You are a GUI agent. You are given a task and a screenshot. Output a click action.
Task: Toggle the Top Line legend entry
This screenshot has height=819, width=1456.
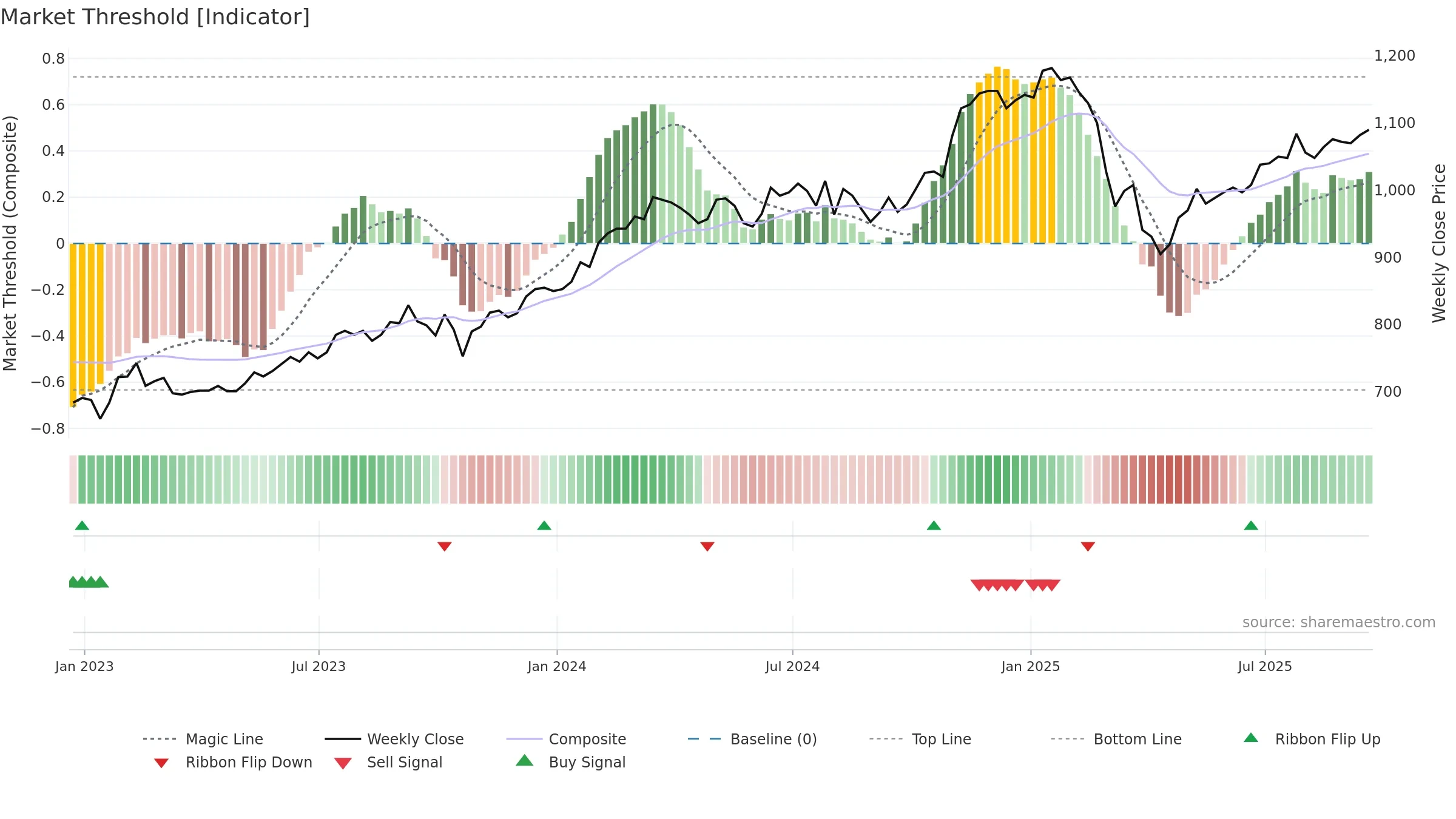(x=920, y=739)
